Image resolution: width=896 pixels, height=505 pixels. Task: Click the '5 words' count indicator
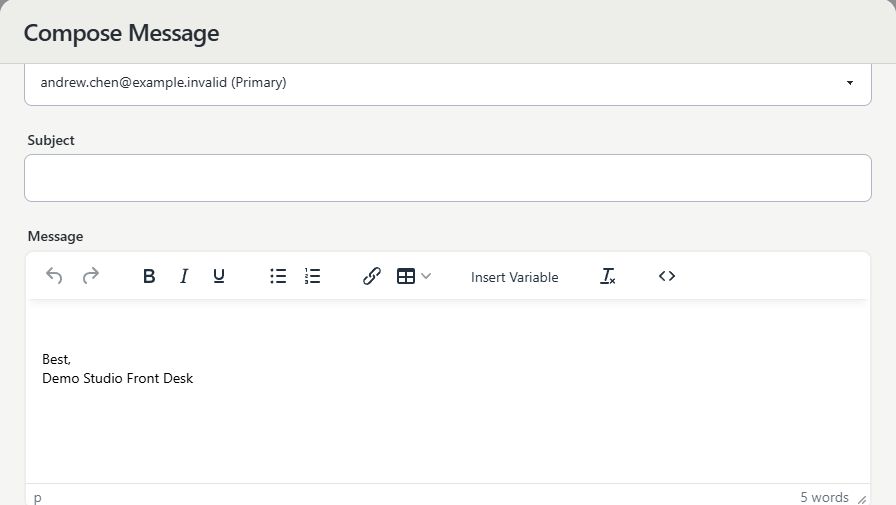pos(824,497)
